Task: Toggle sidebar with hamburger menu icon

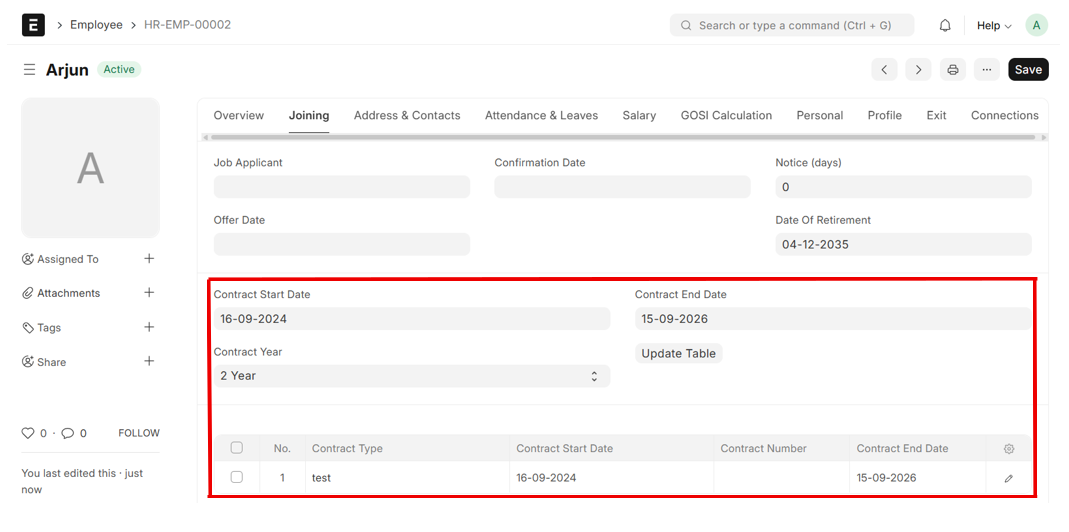Action: (x=29, y=69)
